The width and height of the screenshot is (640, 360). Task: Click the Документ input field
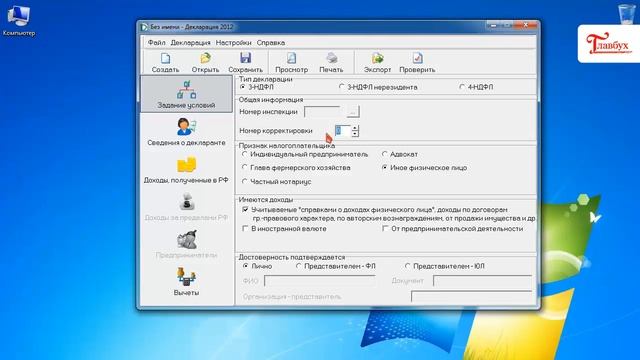click(x=482, y=281)
